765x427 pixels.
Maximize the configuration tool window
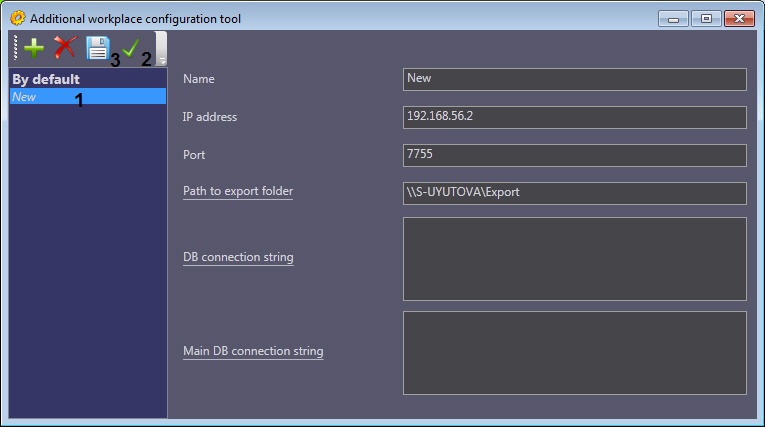(x=704, y=18)
